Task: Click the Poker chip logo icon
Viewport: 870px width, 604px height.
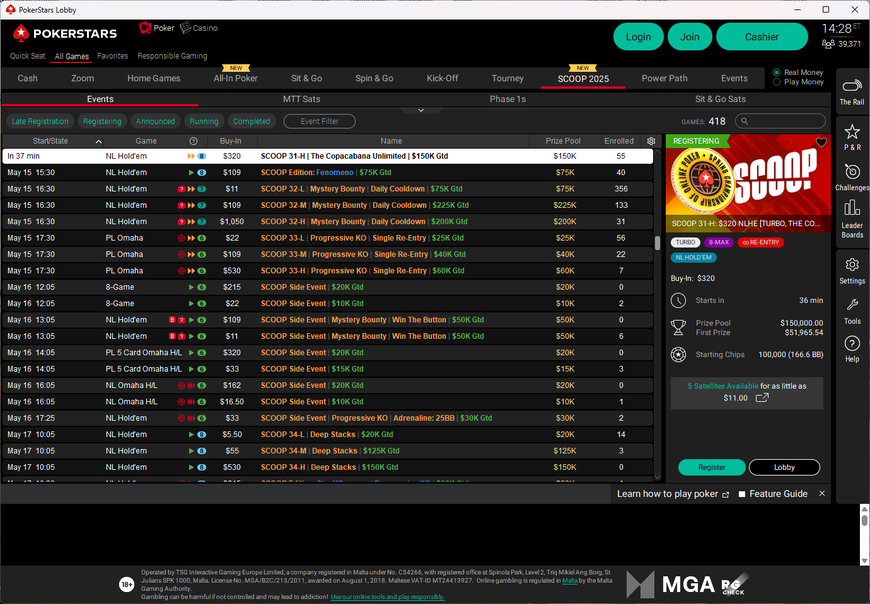Action: click(x=145, y=28)
